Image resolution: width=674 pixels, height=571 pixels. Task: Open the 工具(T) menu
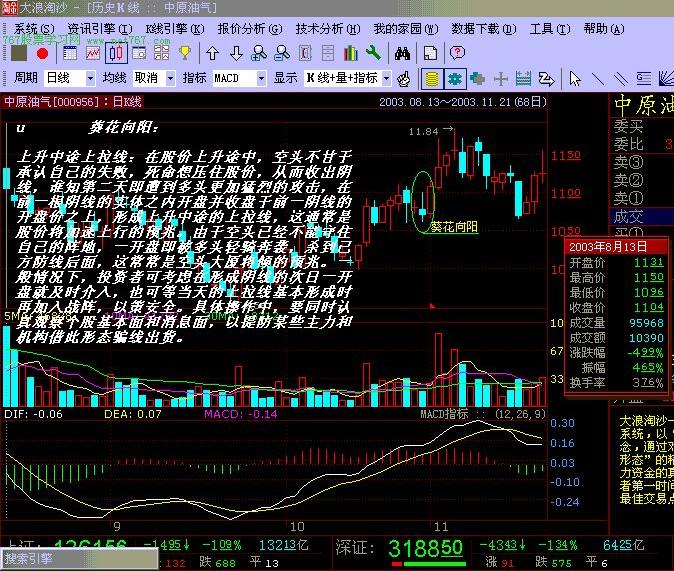pos(550,29)
